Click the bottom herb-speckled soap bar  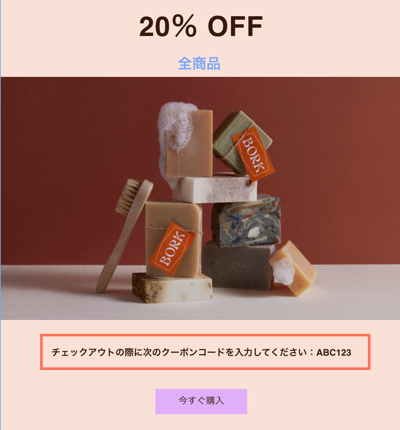pos(172,288)
